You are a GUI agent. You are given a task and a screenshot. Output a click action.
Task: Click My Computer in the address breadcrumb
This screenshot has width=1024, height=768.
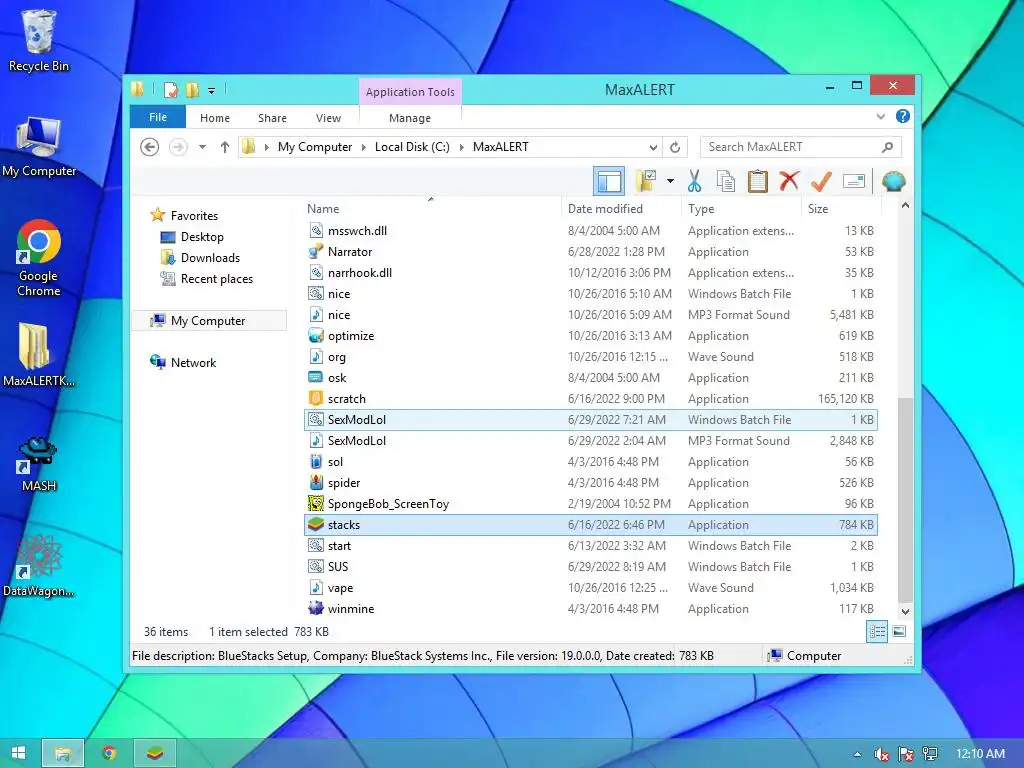coord(315,147)
